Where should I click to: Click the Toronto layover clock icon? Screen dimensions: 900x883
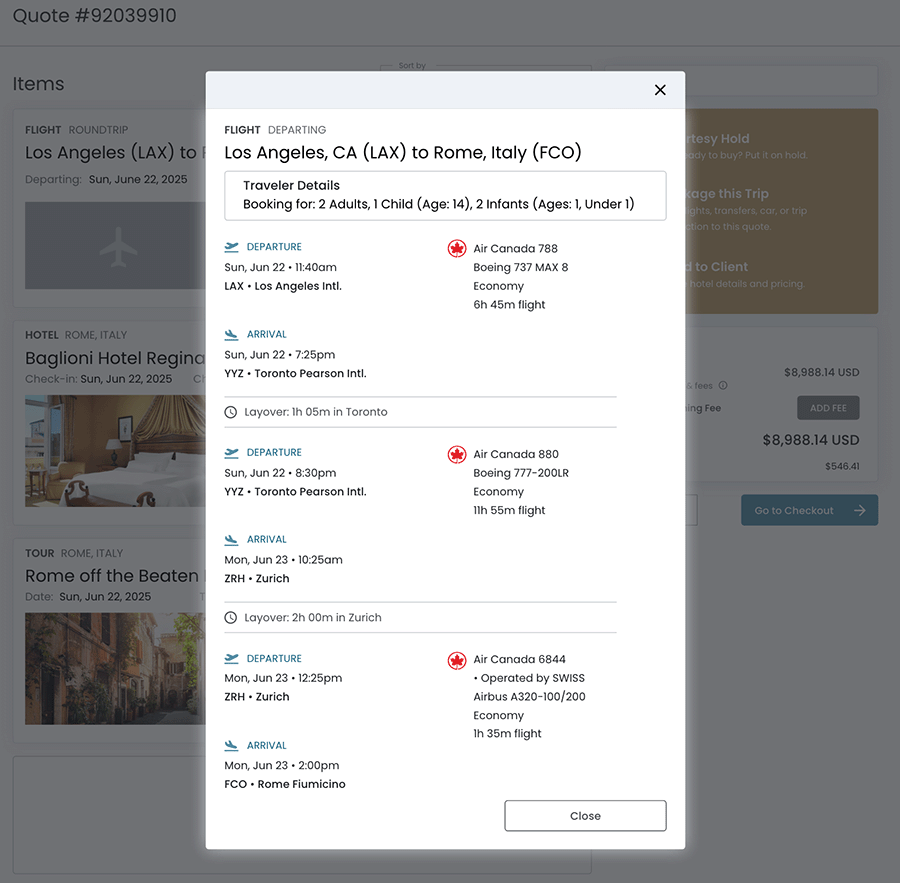(231, 412)
